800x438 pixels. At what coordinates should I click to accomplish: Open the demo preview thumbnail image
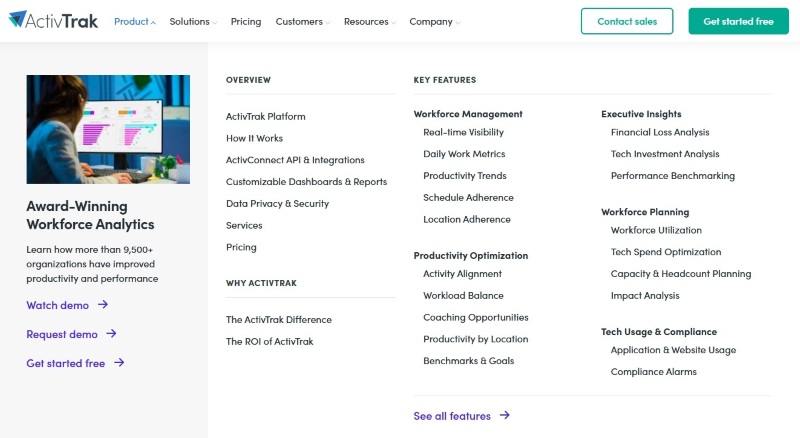tap(108, 129)
